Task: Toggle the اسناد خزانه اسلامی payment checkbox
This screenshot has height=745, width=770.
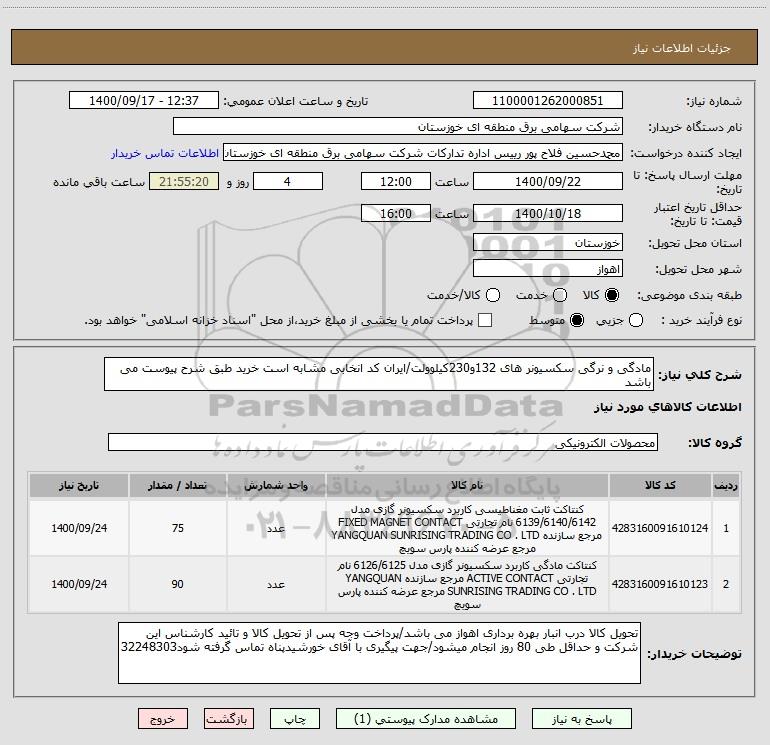Action: (485, 320)
